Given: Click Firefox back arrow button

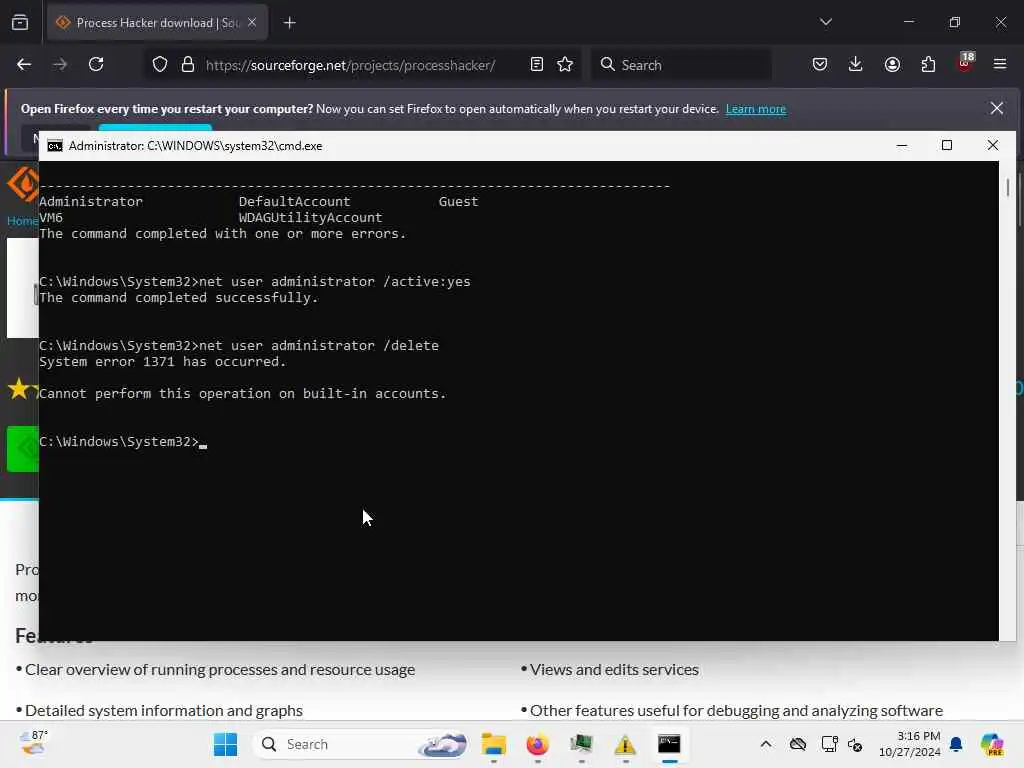Looking at the screenshot, I should tap(24, 64).
